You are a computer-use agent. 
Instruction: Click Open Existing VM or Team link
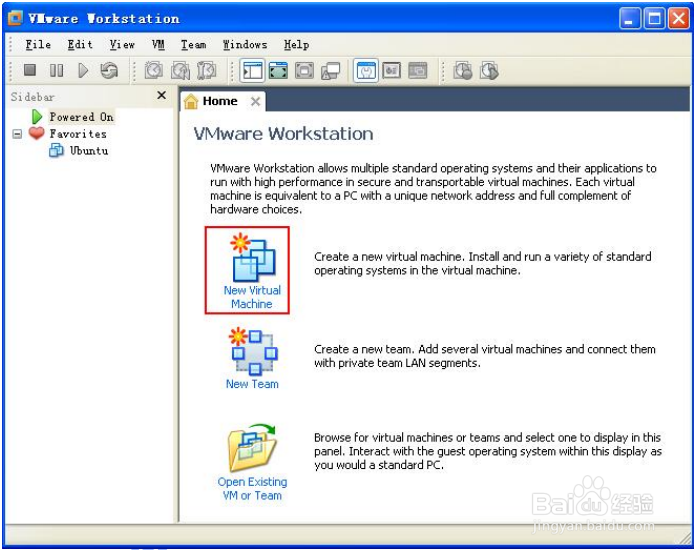point(252,488)
